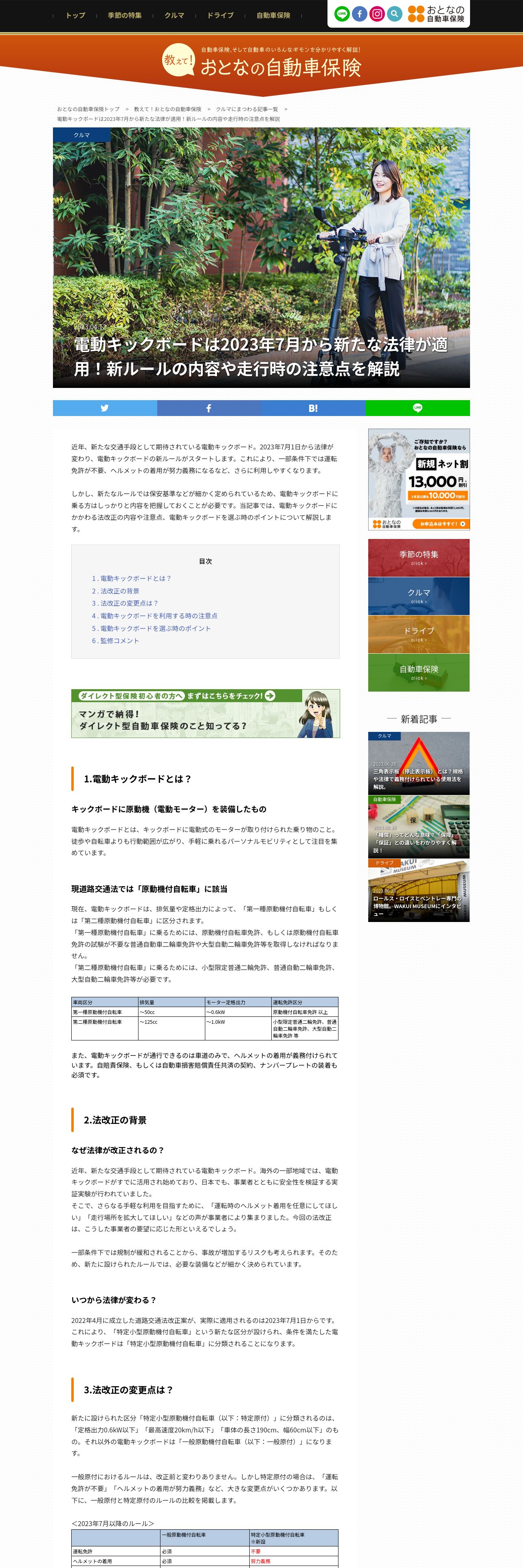
Task: Open sidebar 自動車保険 green category tile
Action: click(419, 672)
